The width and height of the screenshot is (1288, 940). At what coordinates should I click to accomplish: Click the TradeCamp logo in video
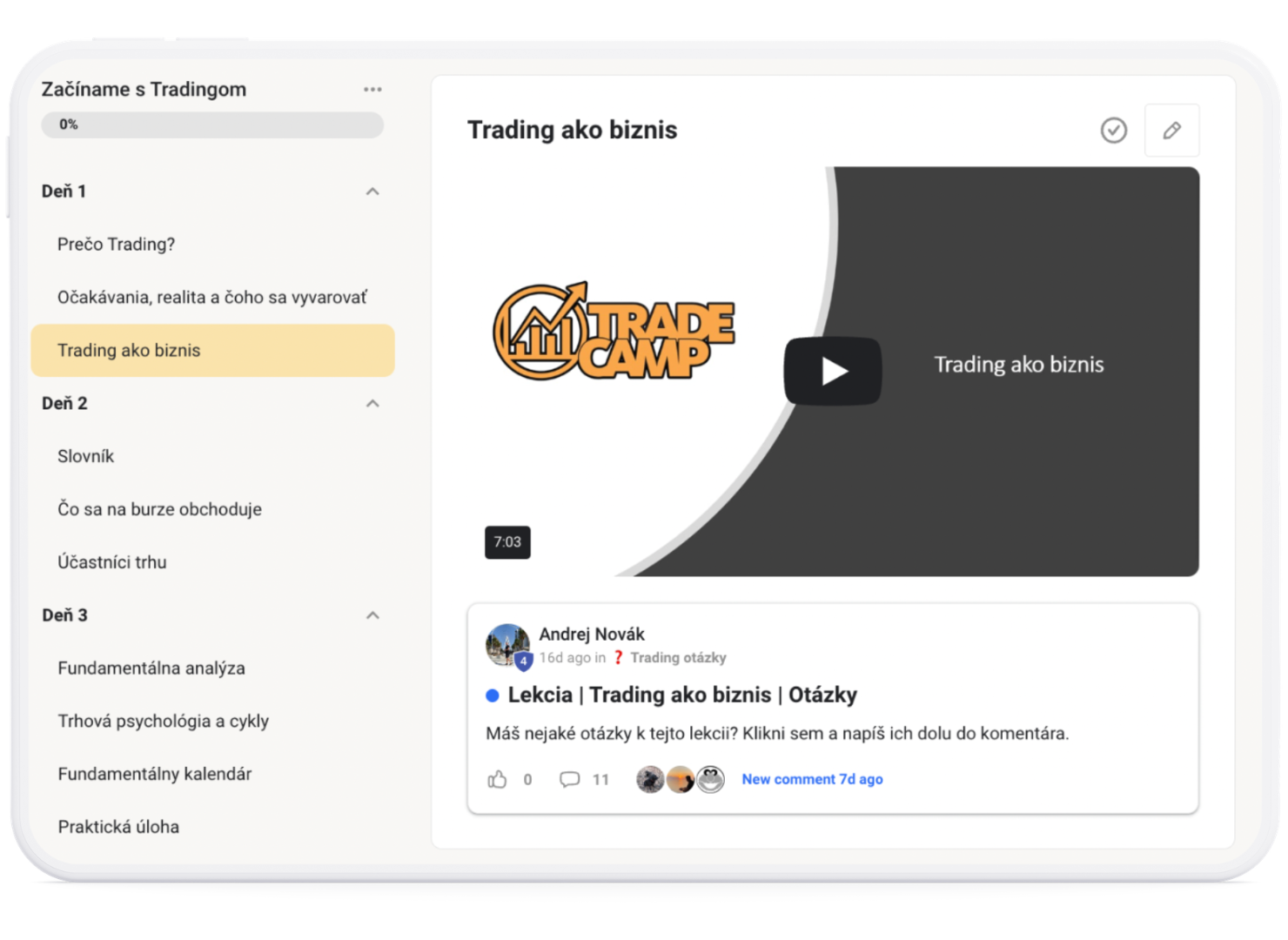614,331
